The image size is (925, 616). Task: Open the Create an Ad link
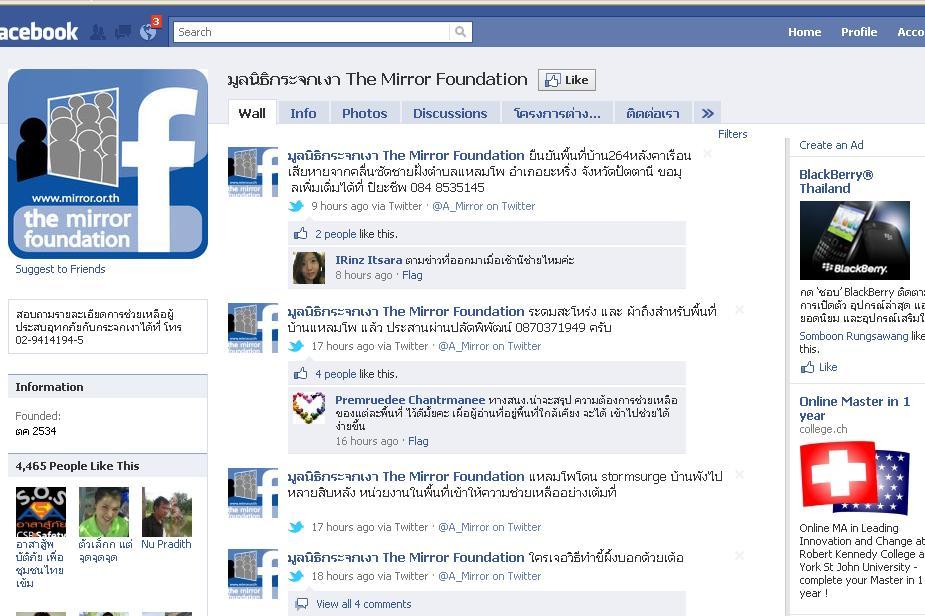(831, 145)
